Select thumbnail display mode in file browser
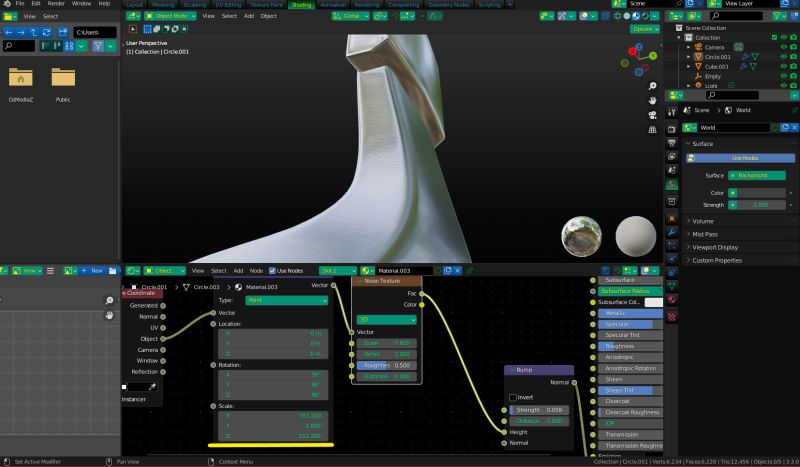The image size is (800, 467). coord(69,46)
